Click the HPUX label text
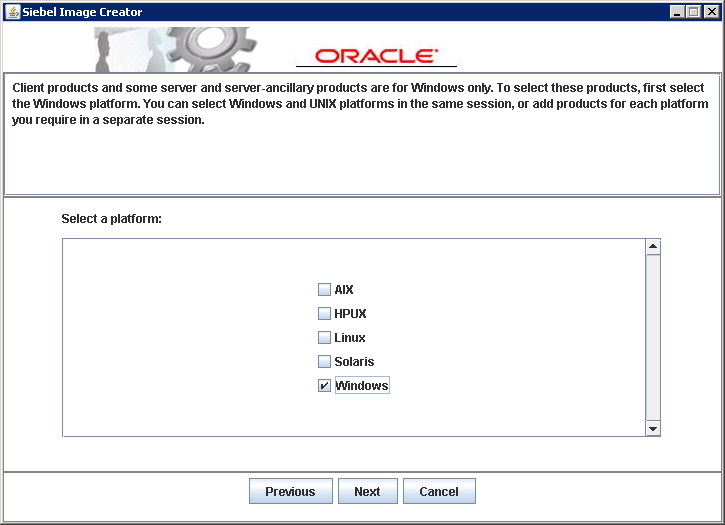Image resolution: width=725 pixels, height=525 pixels. (x=350, y=314)
